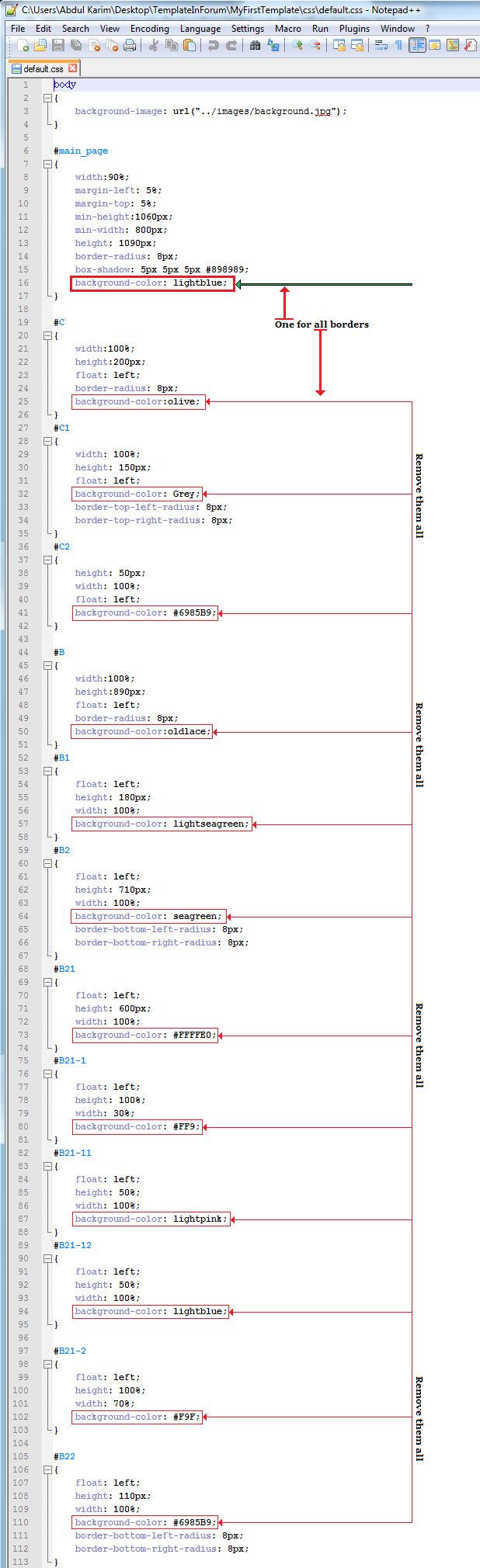Click the Zoom in toolbar icon
This screenshot has height=1568, width=480.
point(297,46)
